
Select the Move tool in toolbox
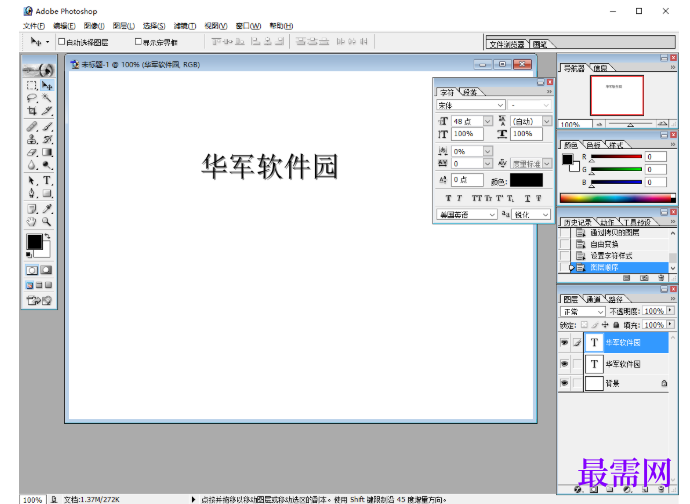[x=47, y=85]
